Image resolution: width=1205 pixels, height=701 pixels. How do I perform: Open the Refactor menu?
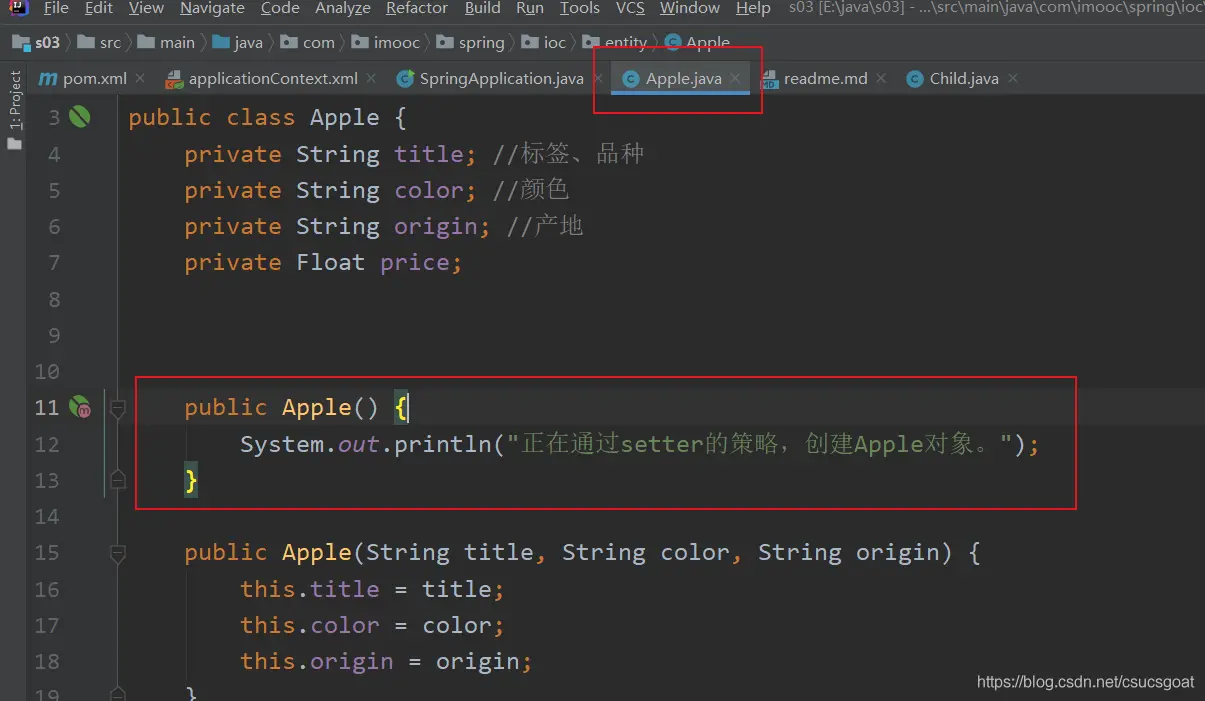tap(416, 8)
